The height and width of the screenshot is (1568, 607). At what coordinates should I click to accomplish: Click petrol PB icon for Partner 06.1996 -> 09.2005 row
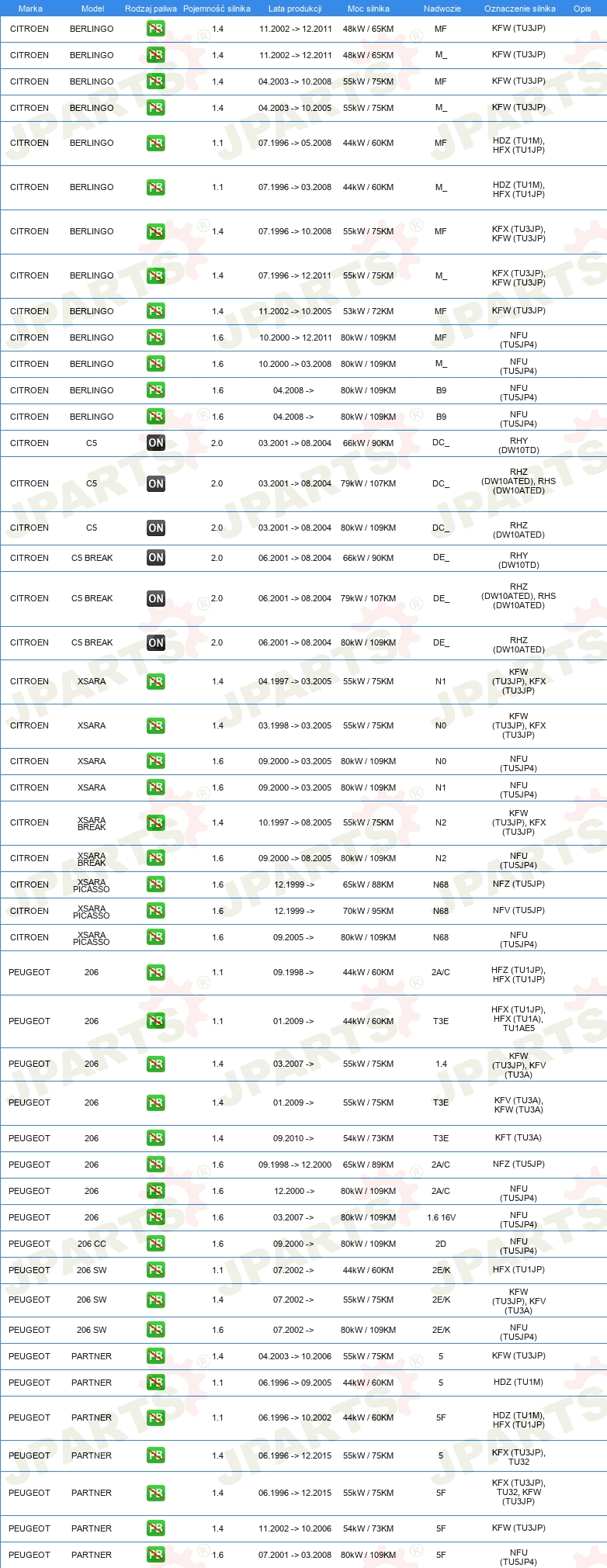(156, 1383)
